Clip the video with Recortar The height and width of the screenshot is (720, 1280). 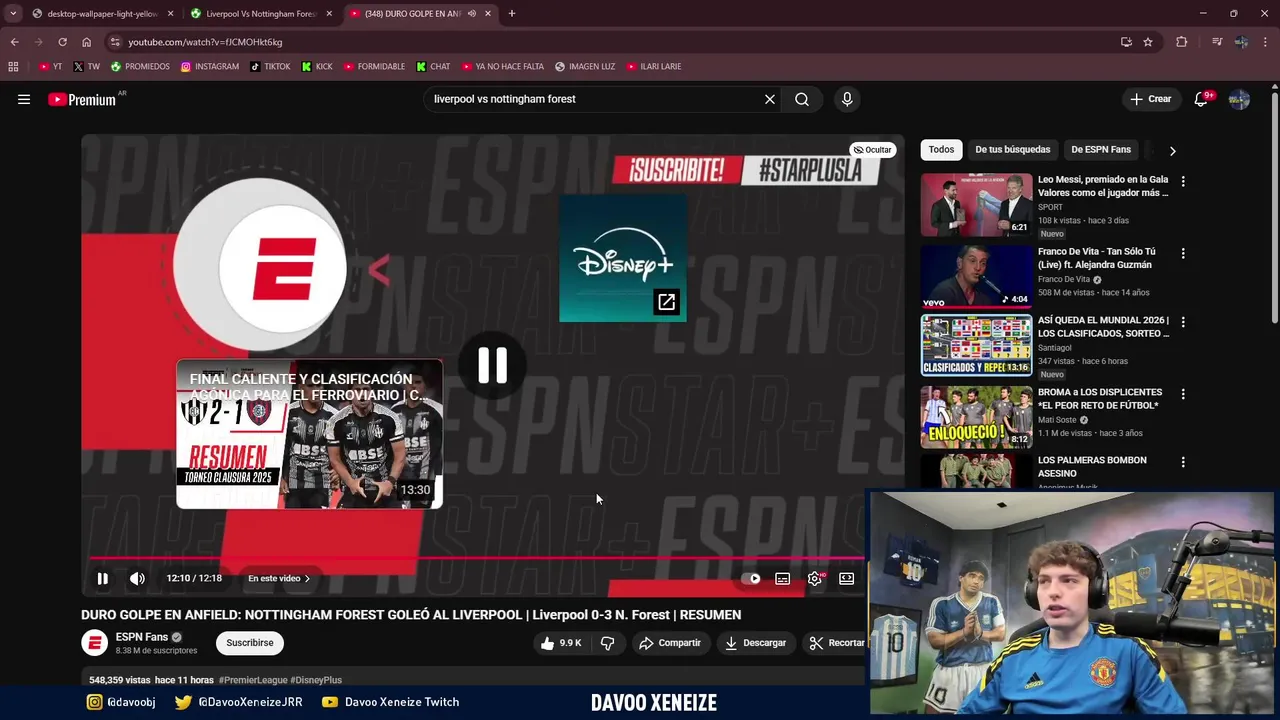pyautogui.click(x=836, y=643)
